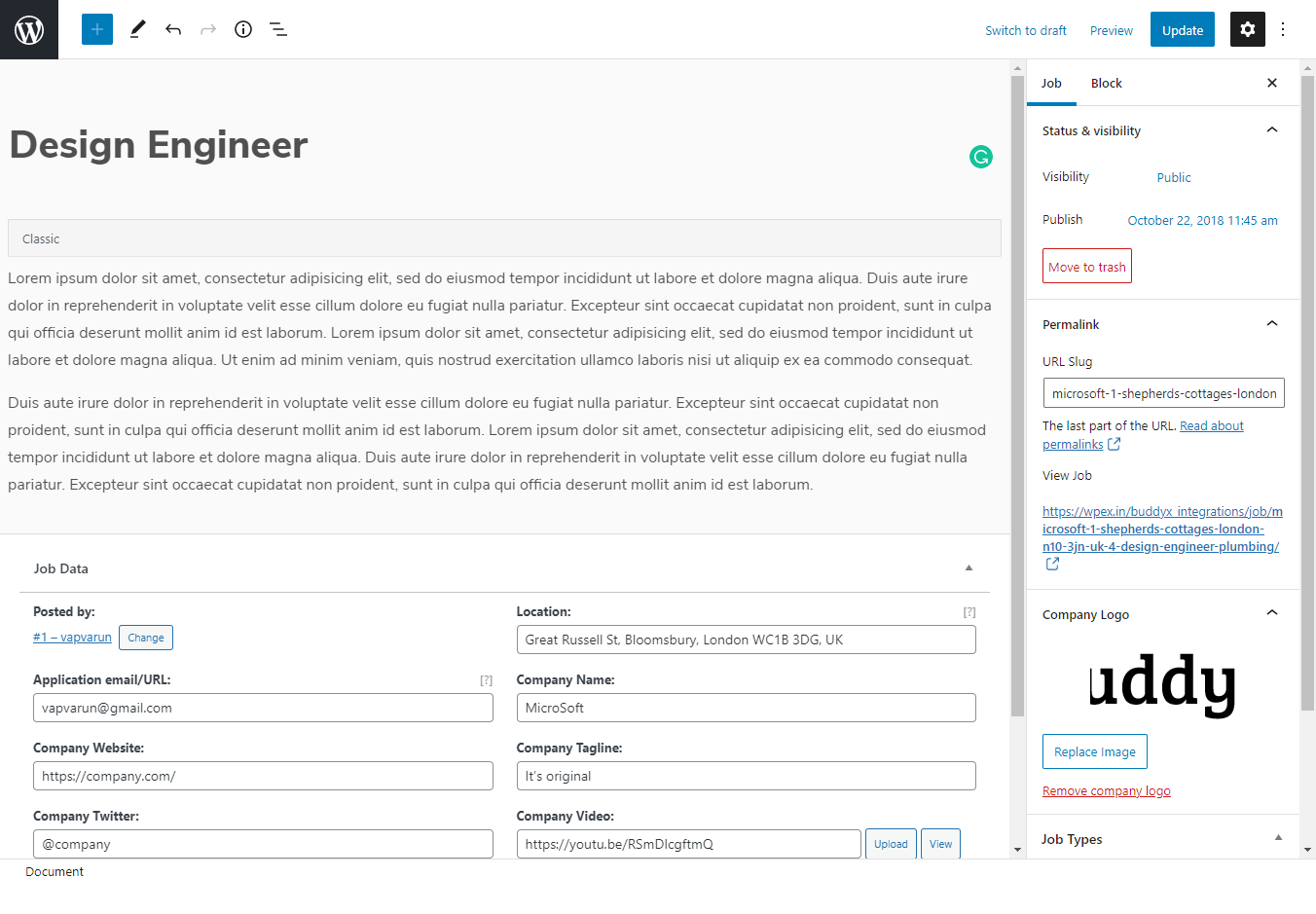This screenshot has width=1316, height=914.
Task: Click the green Grammarly icon
Action: point(981,157)
